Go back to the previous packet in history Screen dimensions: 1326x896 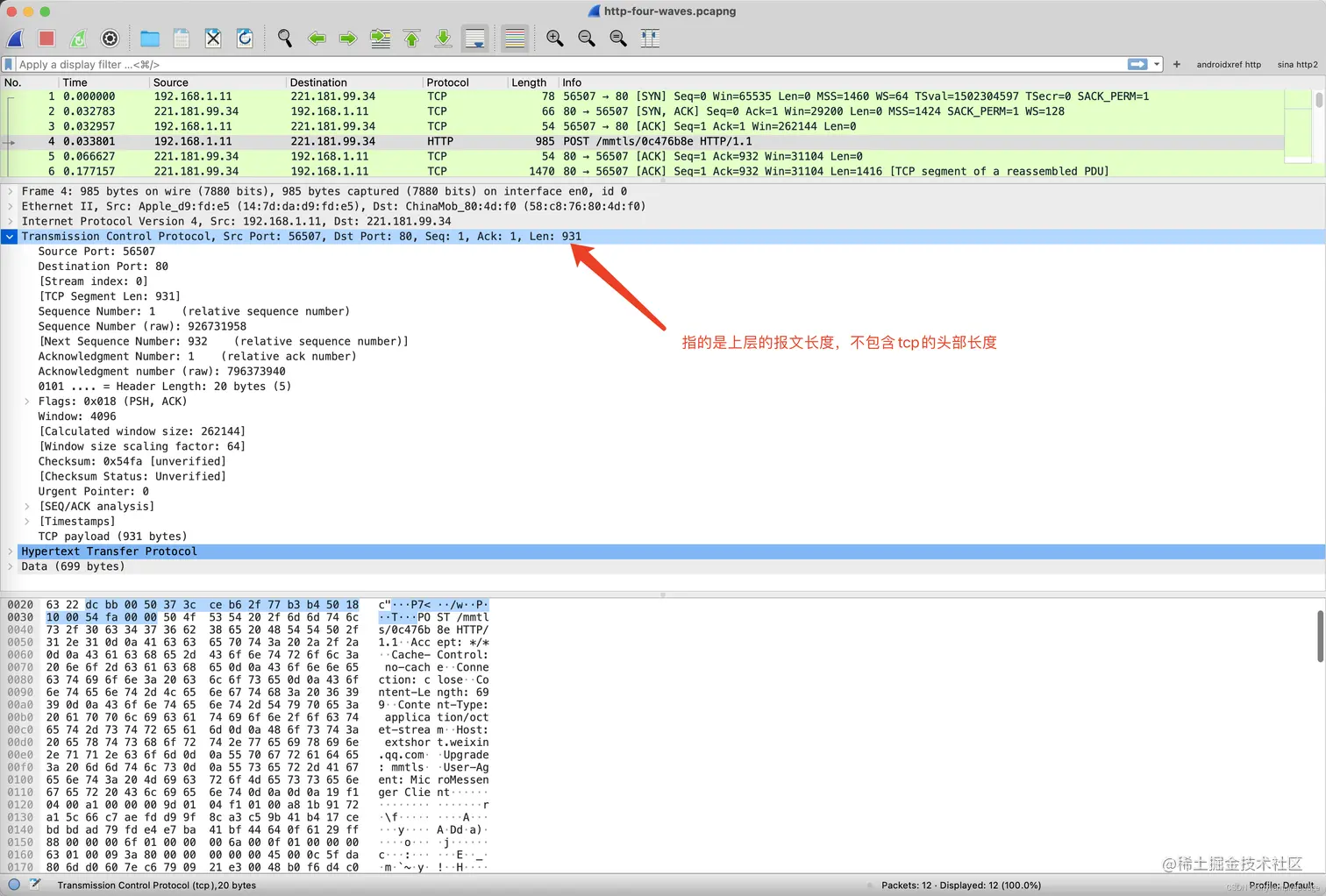[317, 39]
